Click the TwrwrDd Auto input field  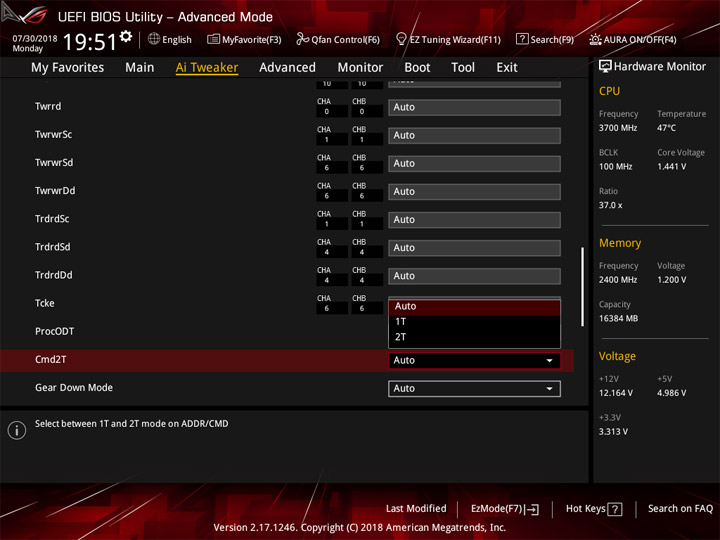point(474,191)
